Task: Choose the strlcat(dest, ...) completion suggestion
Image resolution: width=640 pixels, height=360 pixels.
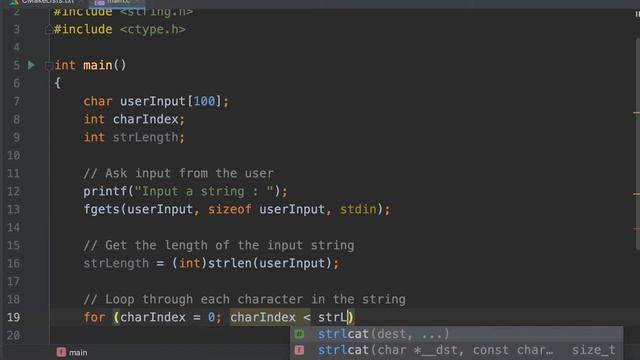Action: click(456, 334)
